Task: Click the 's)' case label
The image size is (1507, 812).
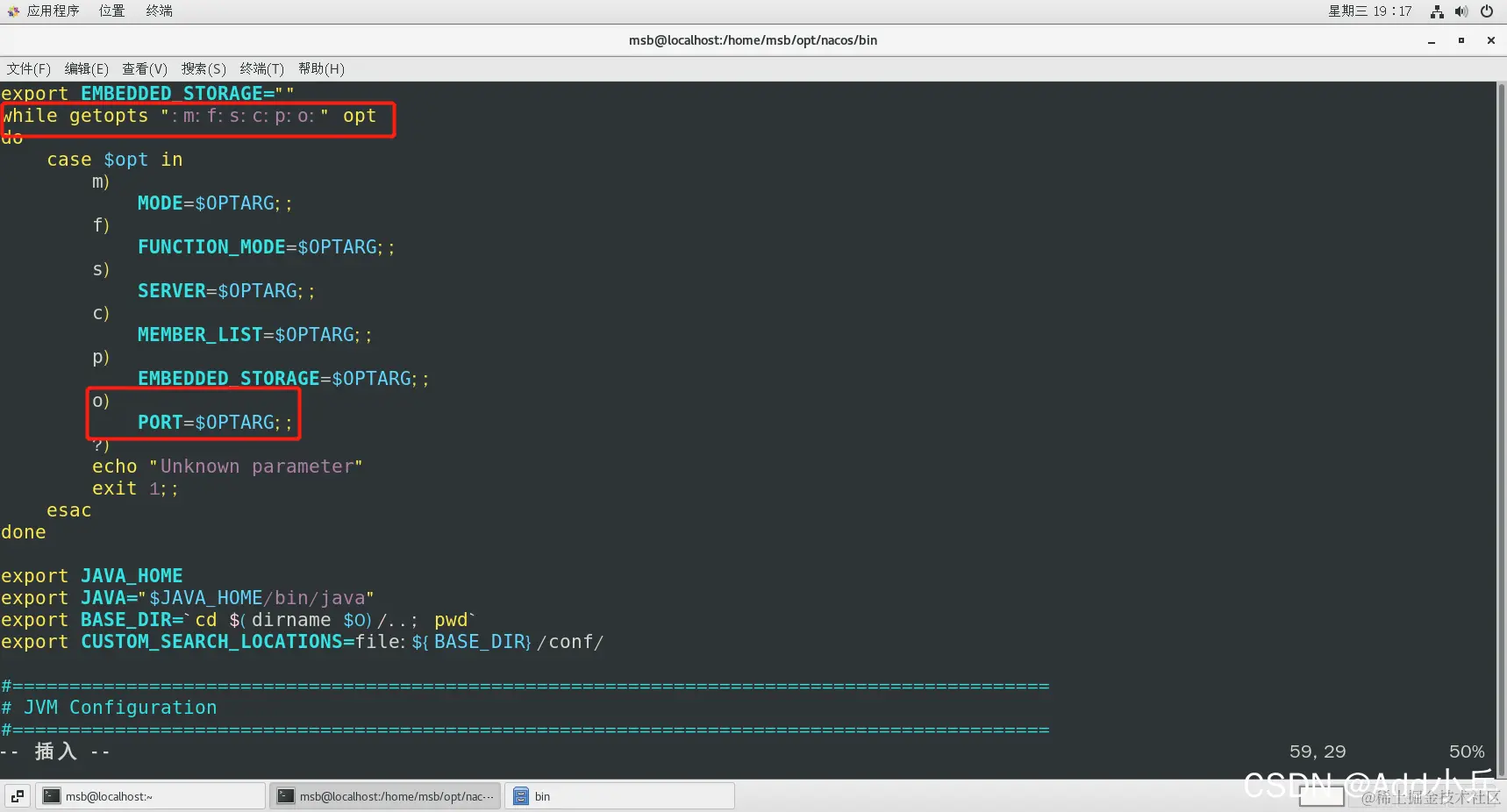Action: [x=101, y=269]
